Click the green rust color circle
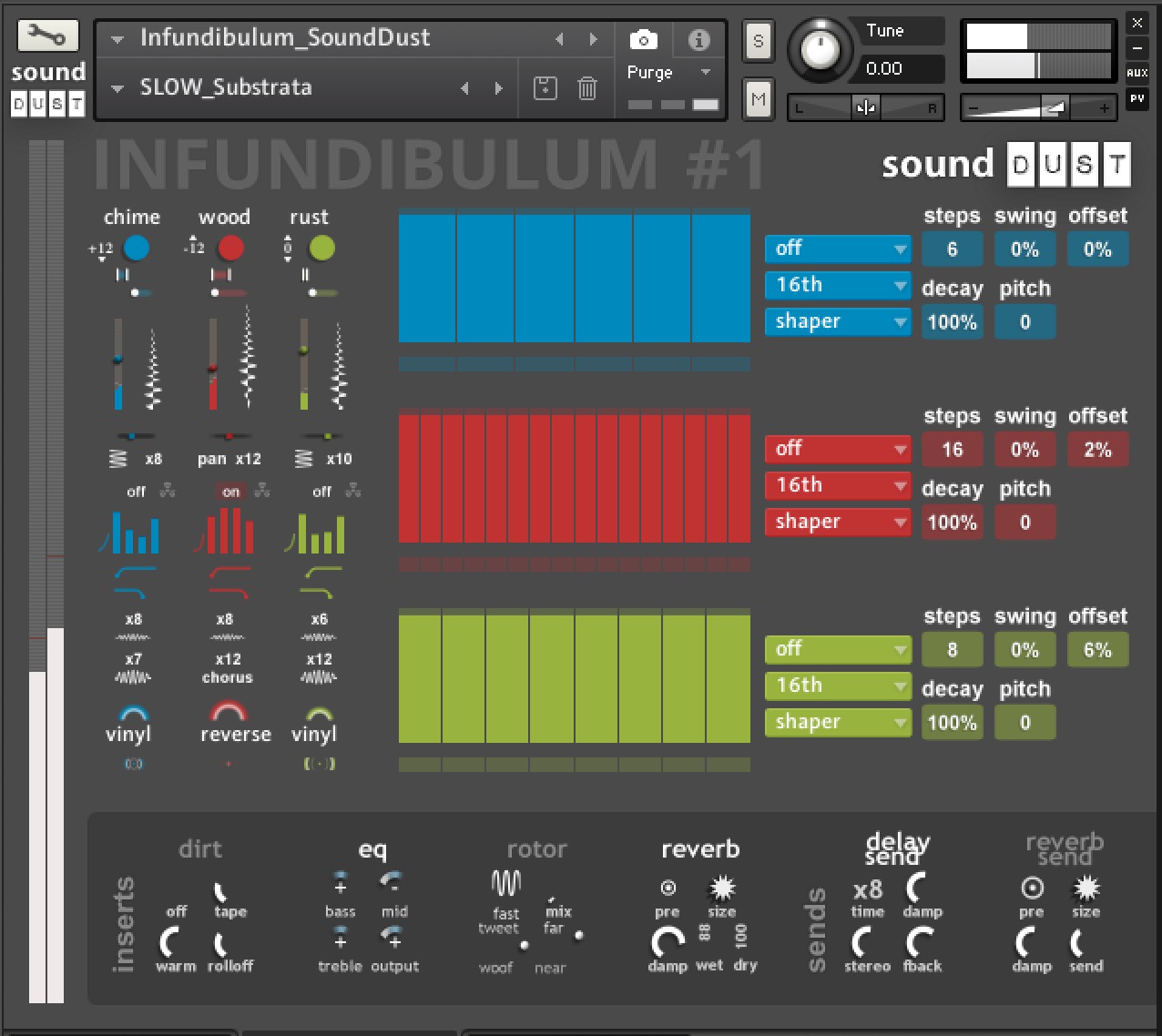The height and width of the screenshot is (1036, 1162). pyautogui.click(x=321, y=247)
